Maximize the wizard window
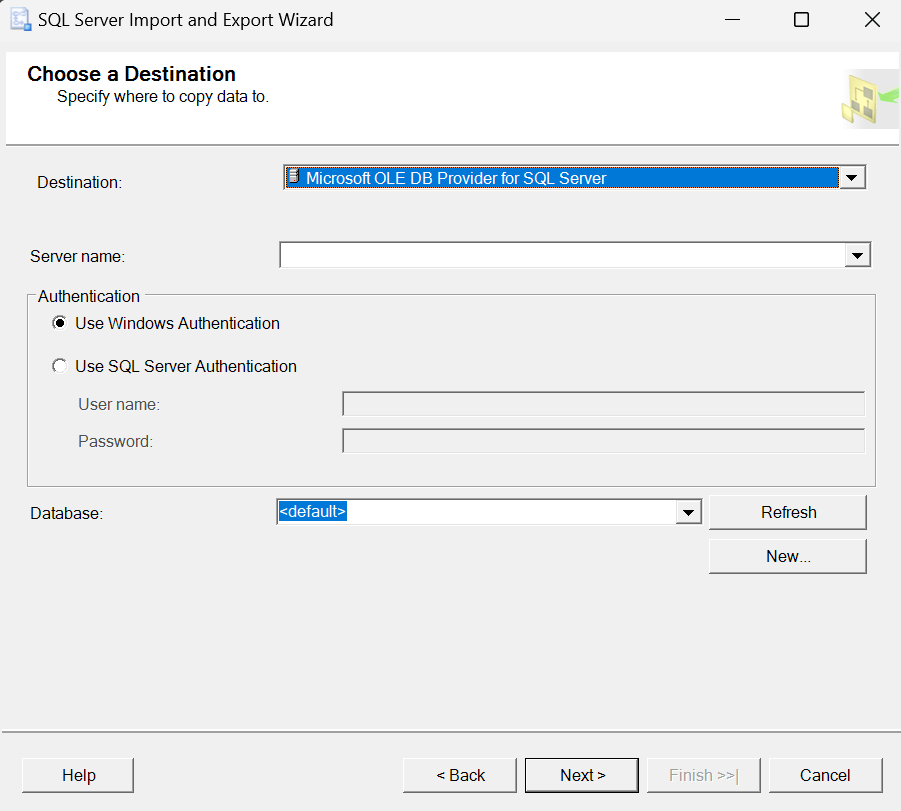Image resolution: width=901 pixels, height=811 pixels. pyautogui.click(x=801, y=20)
